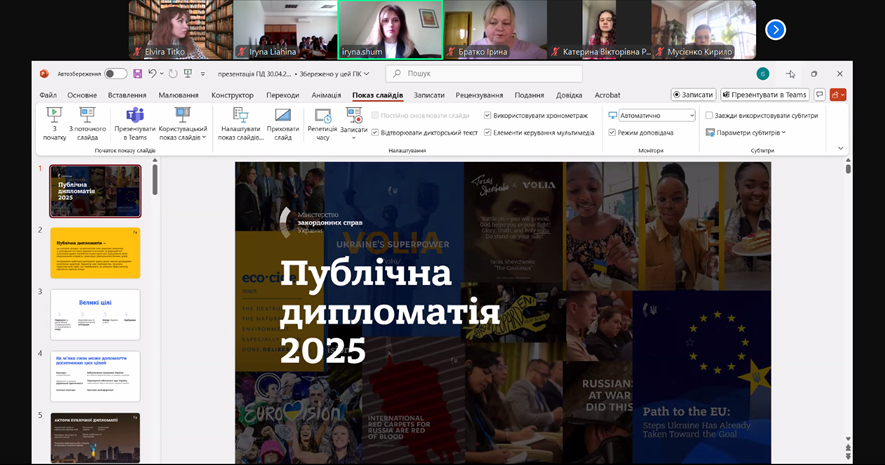The height and width of the screenshot is (465, 885).
Task: Start Rehearse Timings (Репетиція часу)
Action: coord(322,123)
